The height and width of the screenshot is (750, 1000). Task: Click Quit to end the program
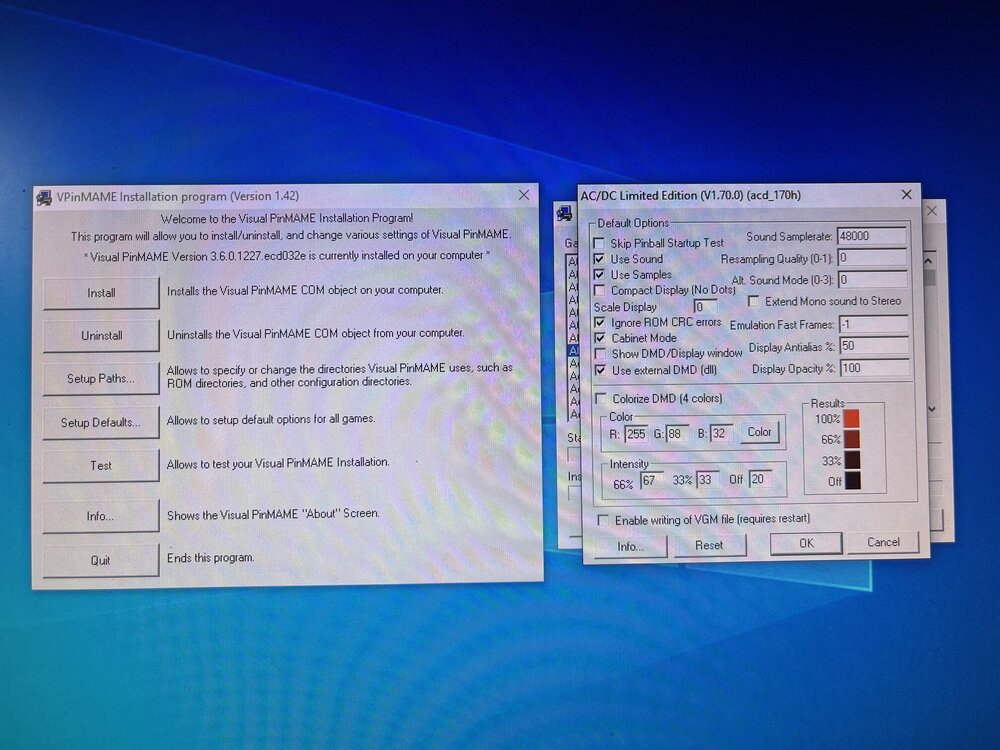pyautogui.click(x=101, y=561)
